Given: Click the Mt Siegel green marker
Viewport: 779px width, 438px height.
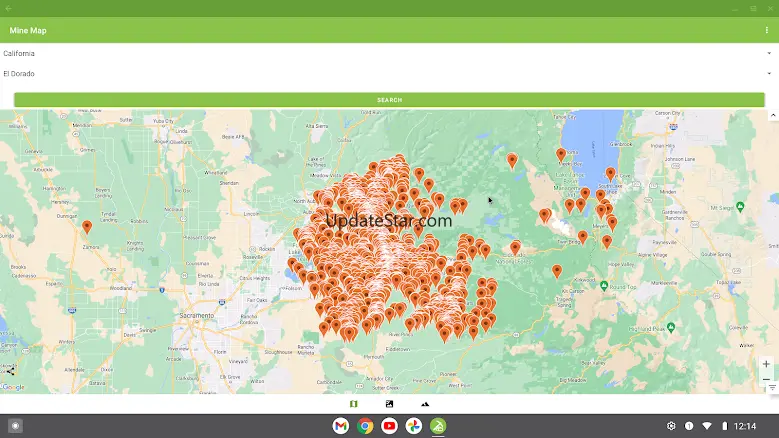Looking at the screenshot, I should pos(740,207).
